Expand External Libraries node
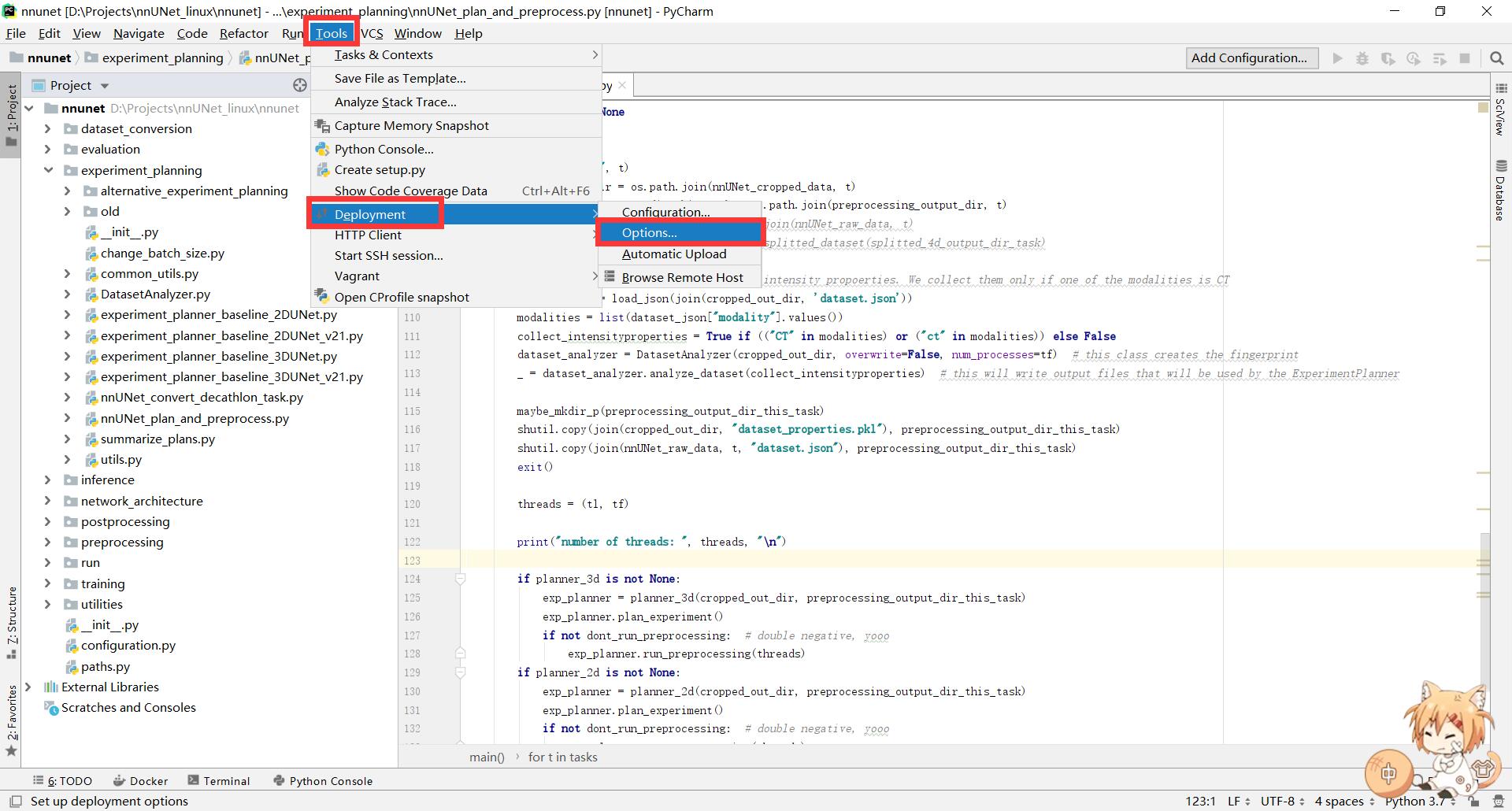 click(28, 687)
